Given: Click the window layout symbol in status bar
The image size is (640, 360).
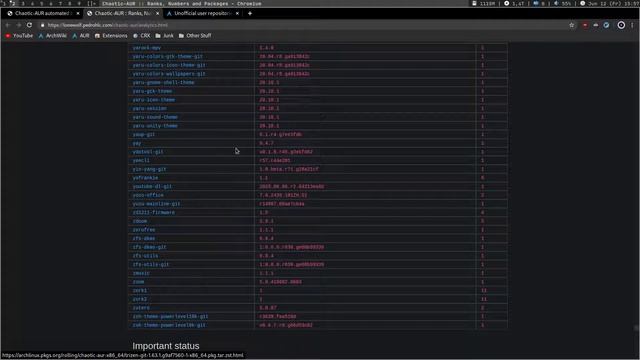Looking at the screenshot, I should [91, 3].
